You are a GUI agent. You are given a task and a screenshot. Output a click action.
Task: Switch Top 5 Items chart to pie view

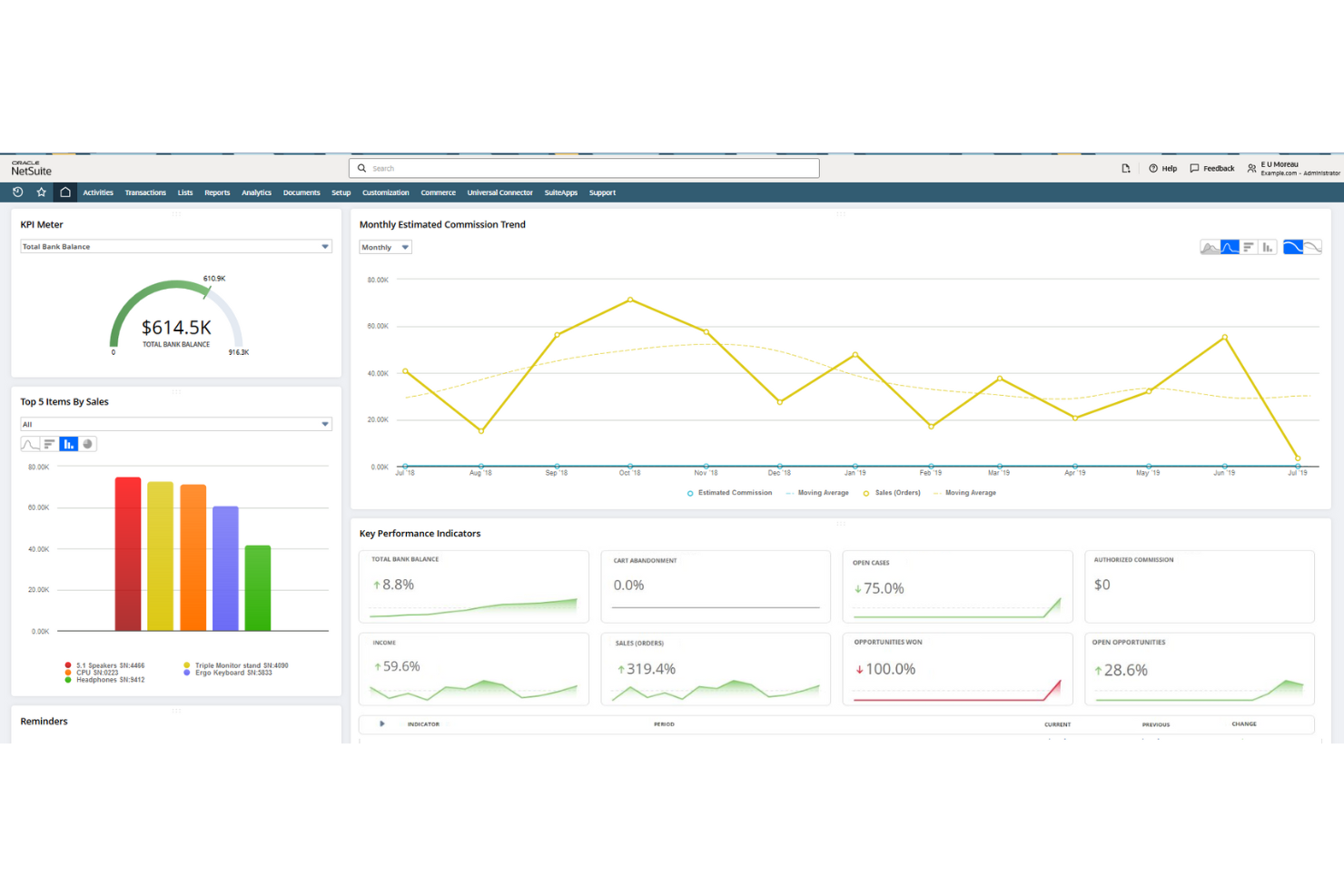pyautogui.click(x=87, y=444)
